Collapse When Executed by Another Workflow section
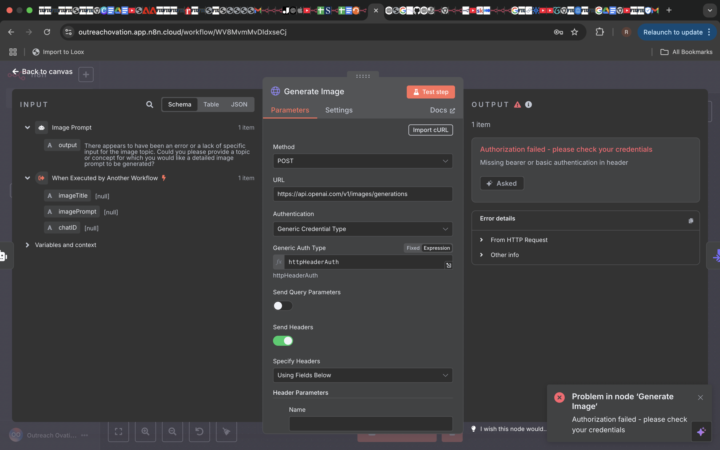The height and width of the screenshot is (450, 720). pyautogui.click(x=27, y=178)
